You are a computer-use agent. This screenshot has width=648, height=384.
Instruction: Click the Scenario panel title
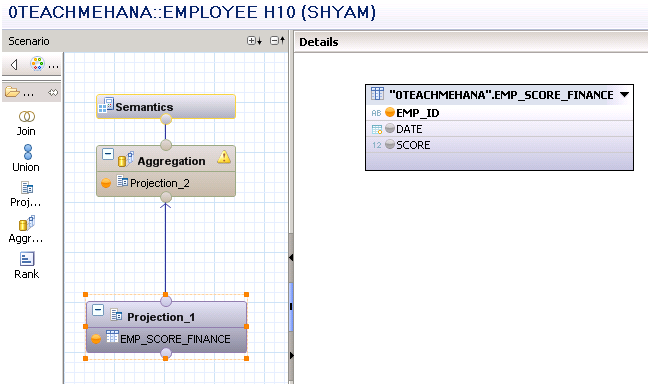point(29,41)
